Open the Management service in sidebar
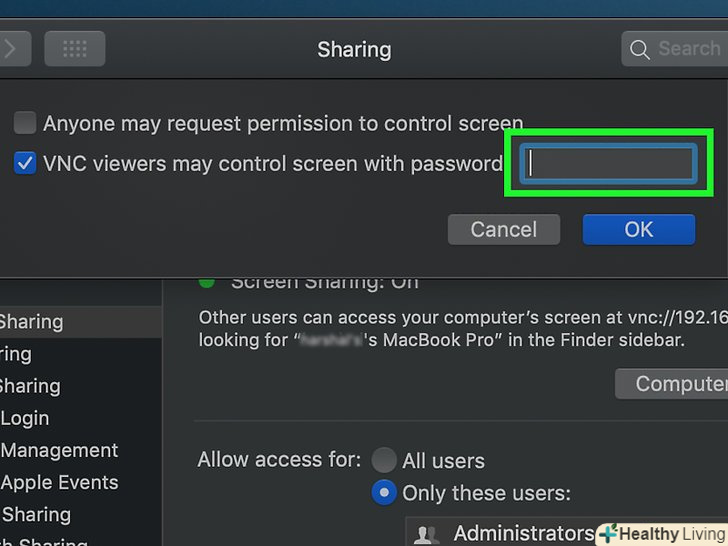 59,450
